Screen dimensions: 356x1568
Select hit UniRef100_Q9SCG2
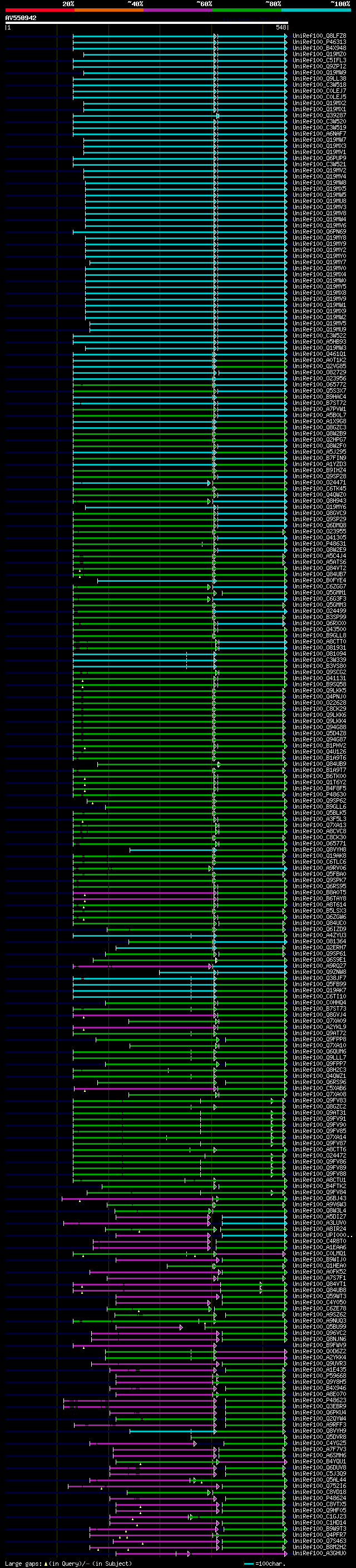319,672
